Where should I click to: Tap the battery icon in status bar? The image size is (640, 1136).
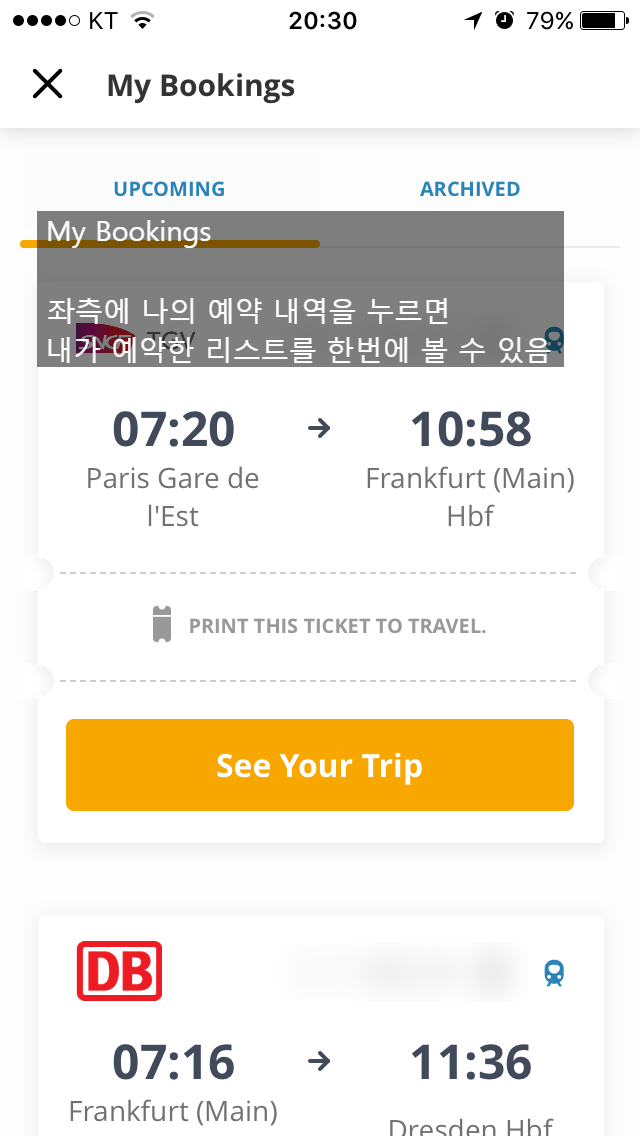click(601, 21)
